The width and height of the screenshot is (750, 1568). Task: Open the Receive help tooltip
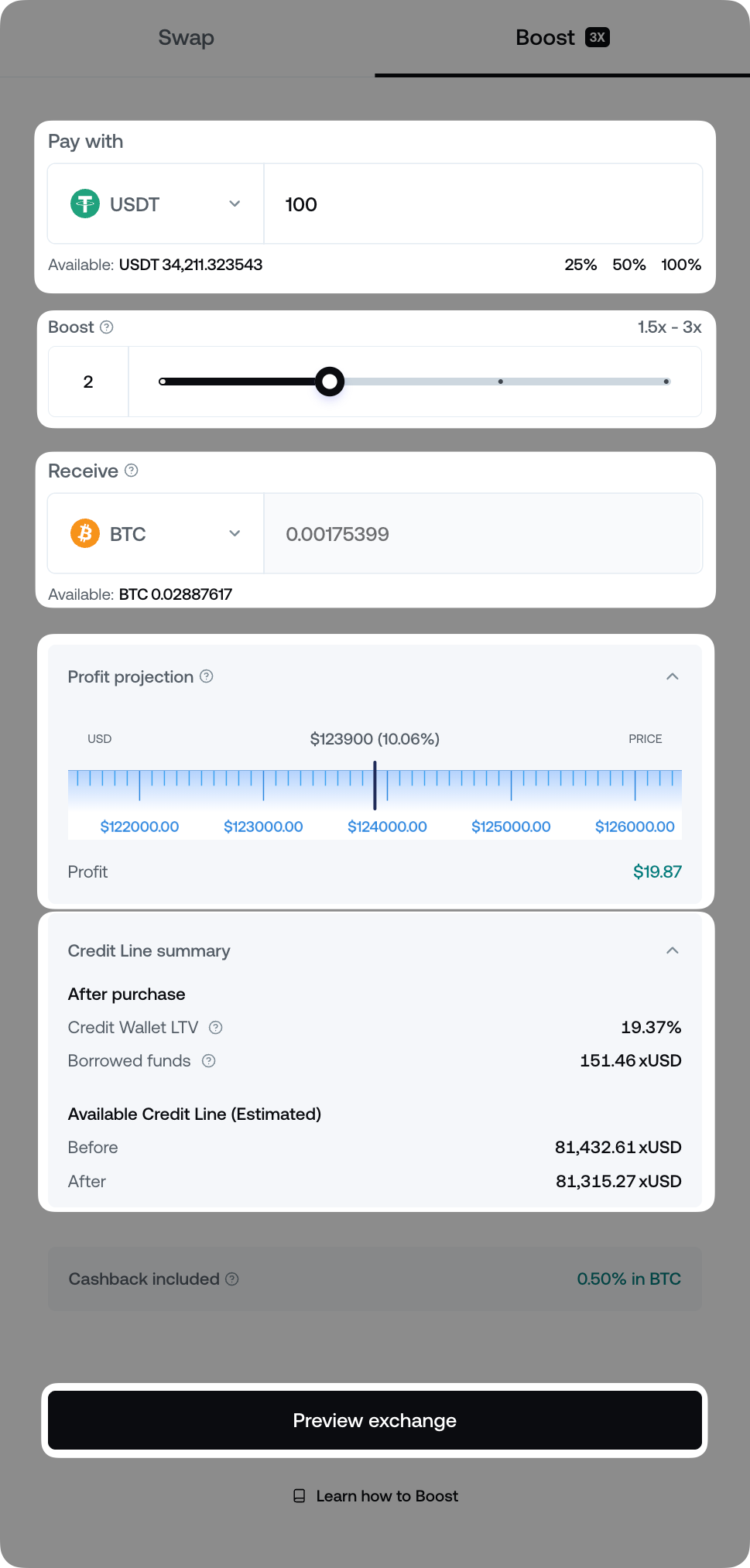[x=131, y=471]
